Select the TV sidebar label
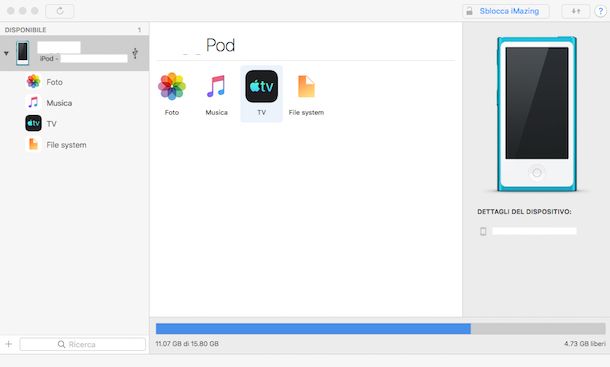This screenshot has width=610, height=367. pos(51,124)
